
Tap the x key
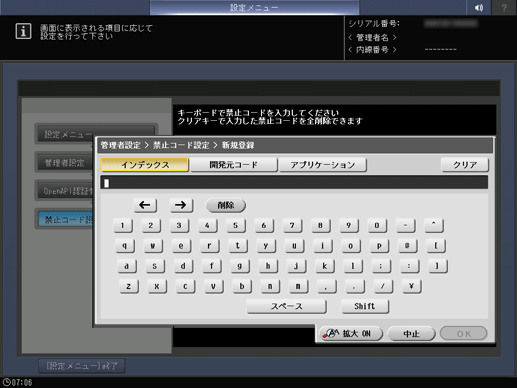157,286
